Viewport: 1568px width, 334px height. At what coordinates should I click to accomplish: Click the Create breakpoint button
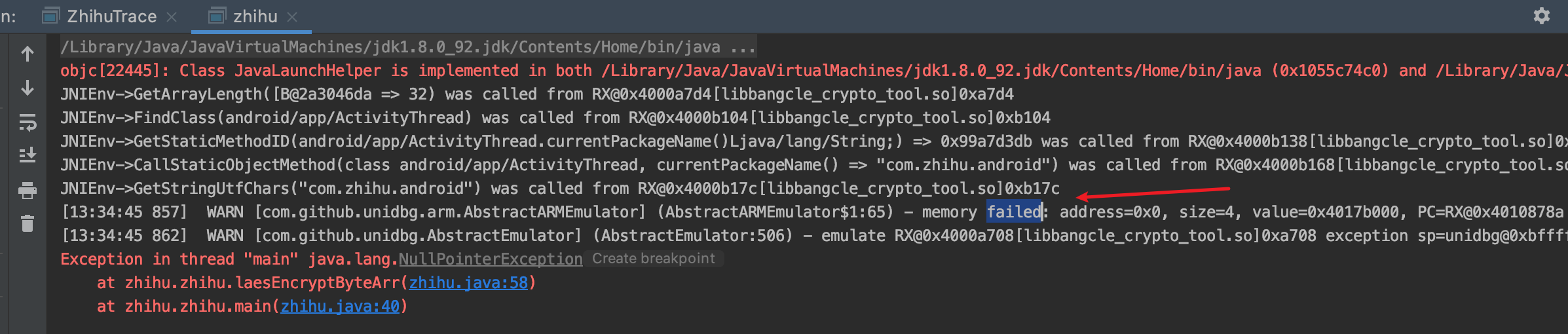click(653, 259)
